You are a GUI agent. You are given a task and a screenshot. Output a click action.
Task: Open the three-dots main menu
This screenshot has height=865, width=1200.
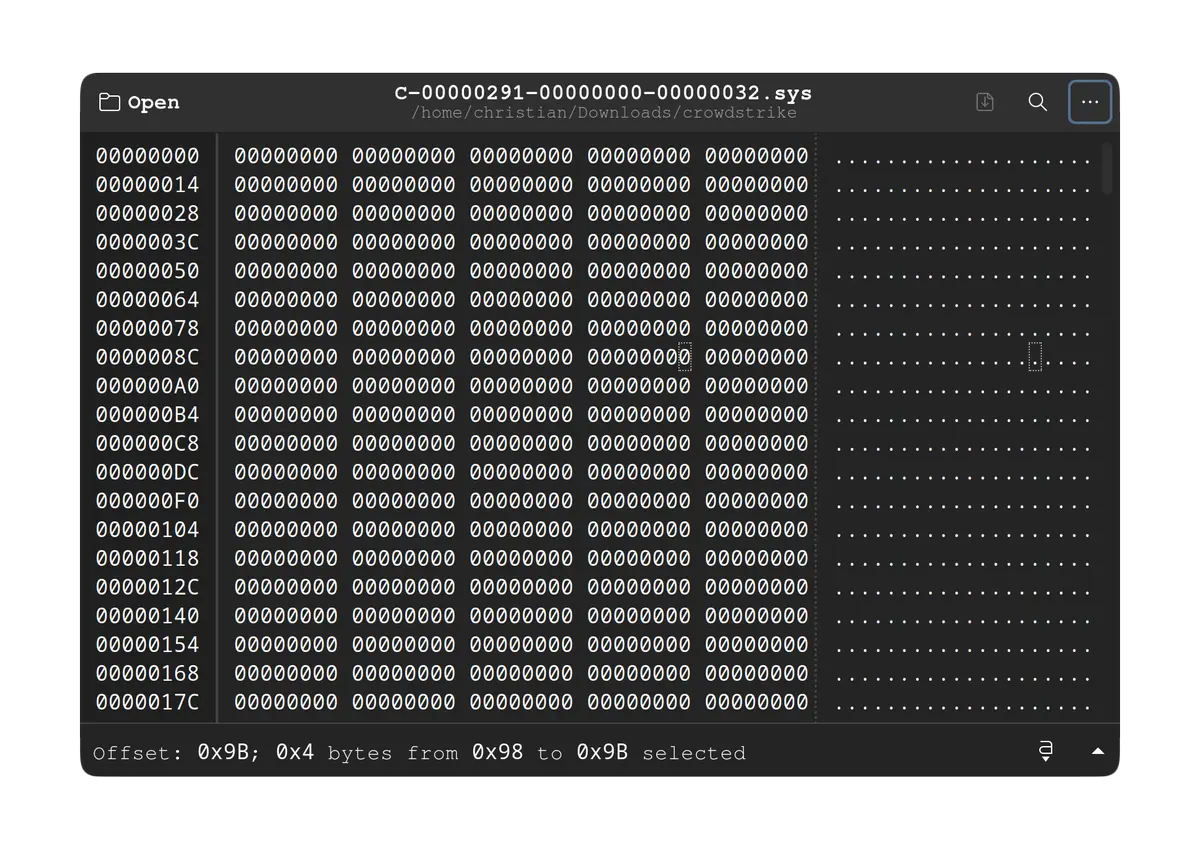(x=1090, y=102)
